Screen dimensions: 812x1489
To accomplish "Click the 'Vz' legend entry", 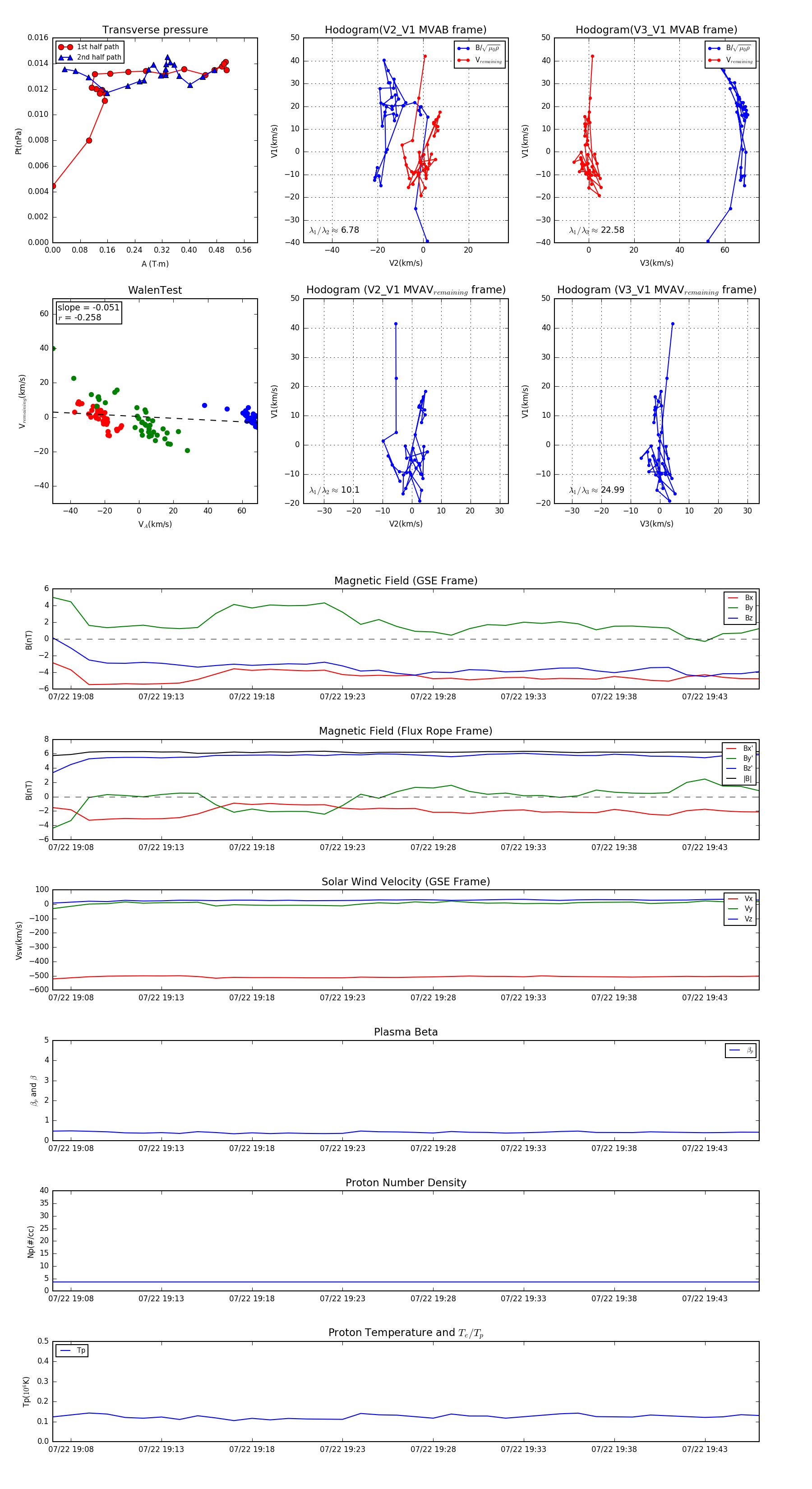I will [x=740, y=919].
